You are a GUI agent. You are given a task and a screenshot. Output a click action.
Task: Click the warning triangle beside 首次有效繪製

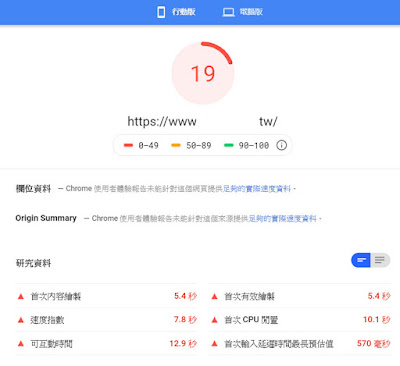tap(214, 296)
